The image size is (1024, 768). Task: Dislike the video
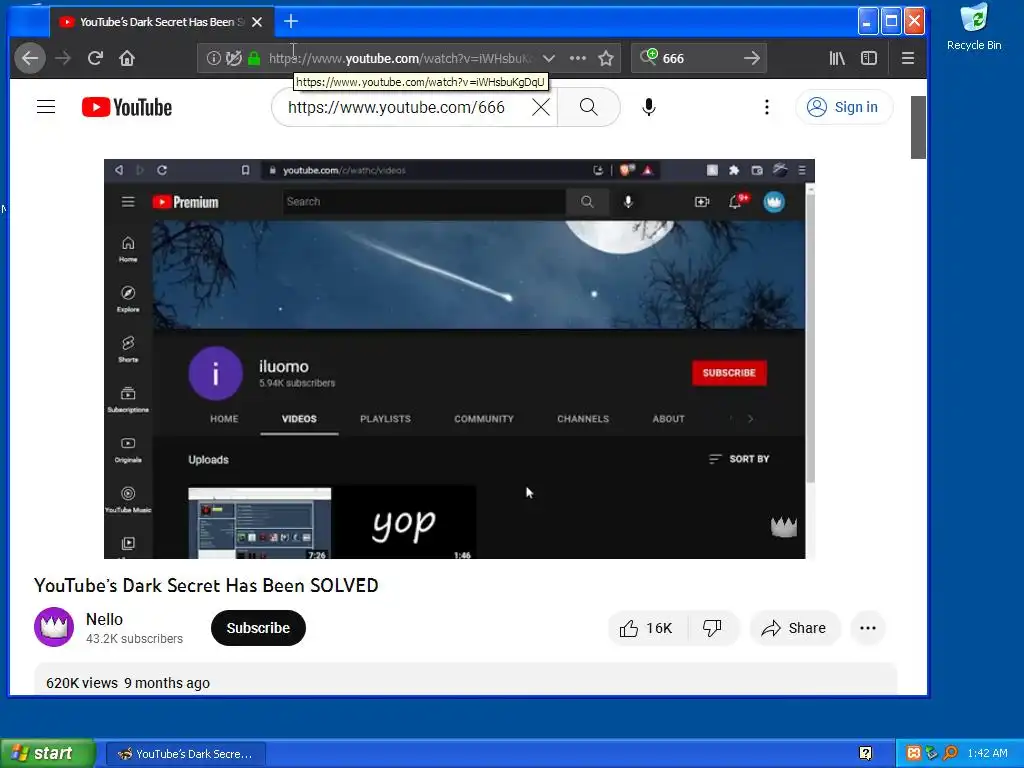pos(712,628)
